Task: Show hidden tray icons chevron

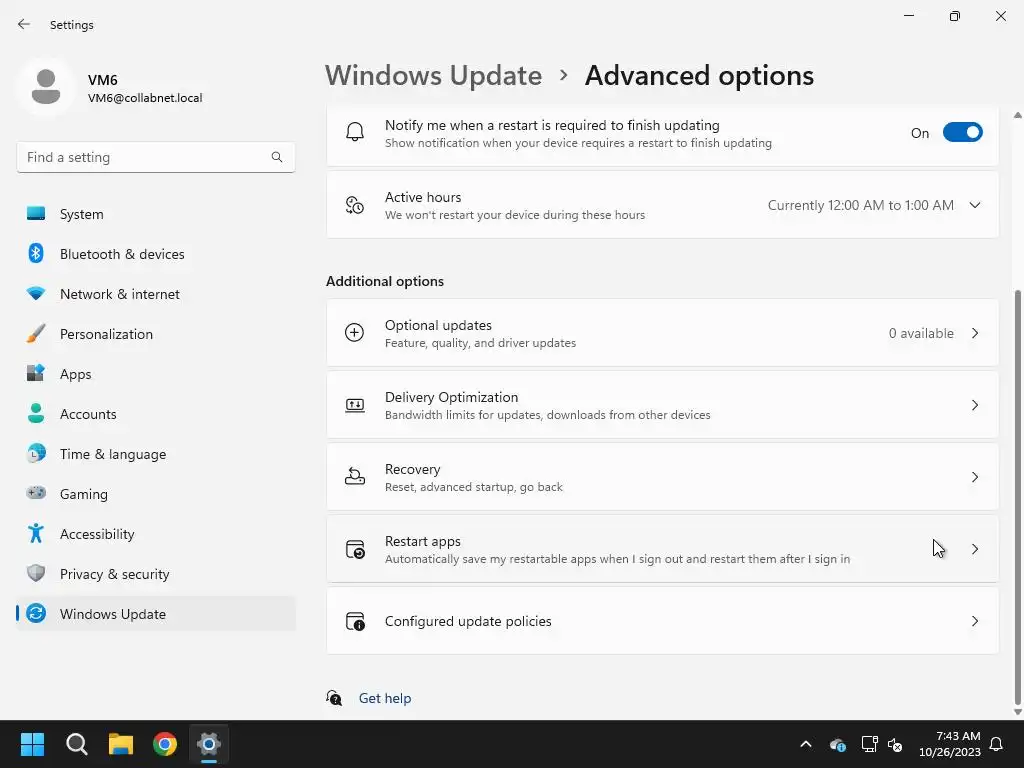Action: click(x=806, y=744)
